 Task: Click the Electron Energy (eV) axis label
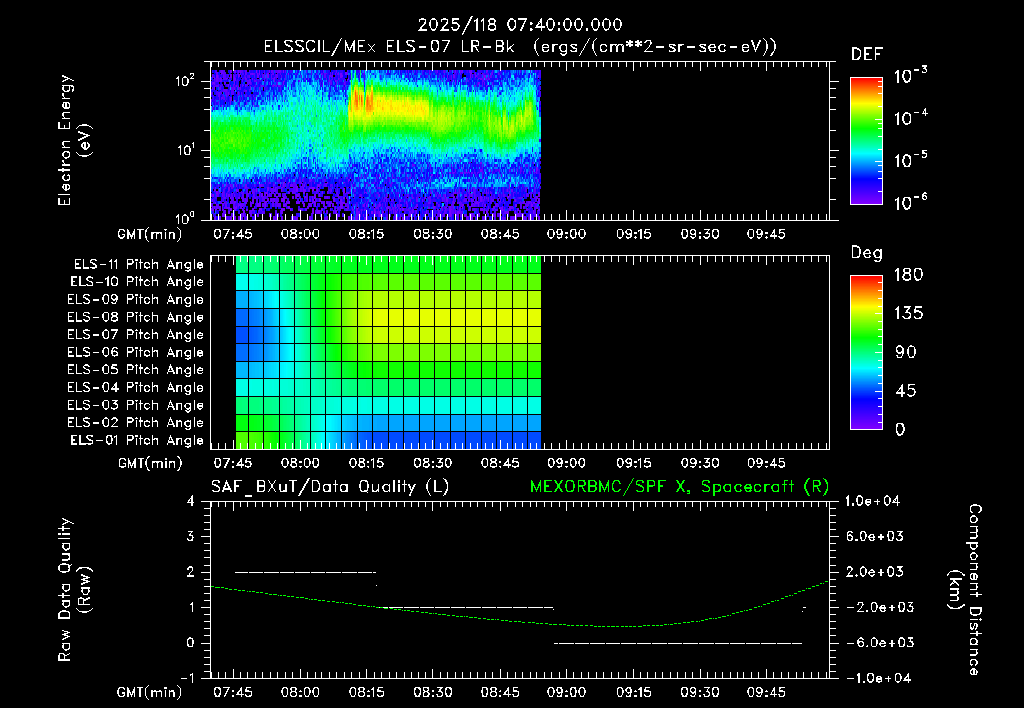pos(73,140)
